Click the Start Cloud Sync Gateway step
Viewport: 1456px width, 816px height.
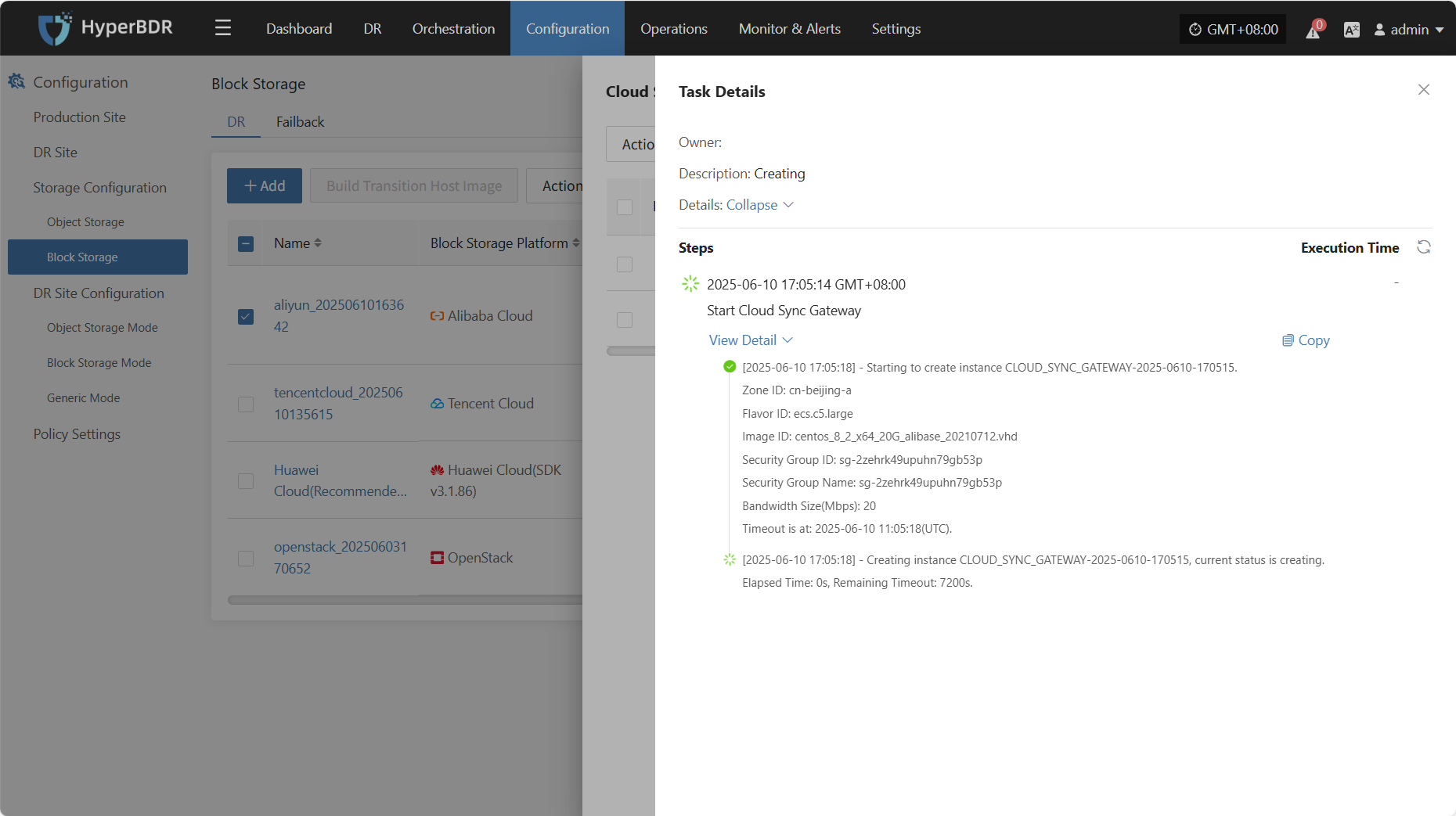[x=784, y=311]
